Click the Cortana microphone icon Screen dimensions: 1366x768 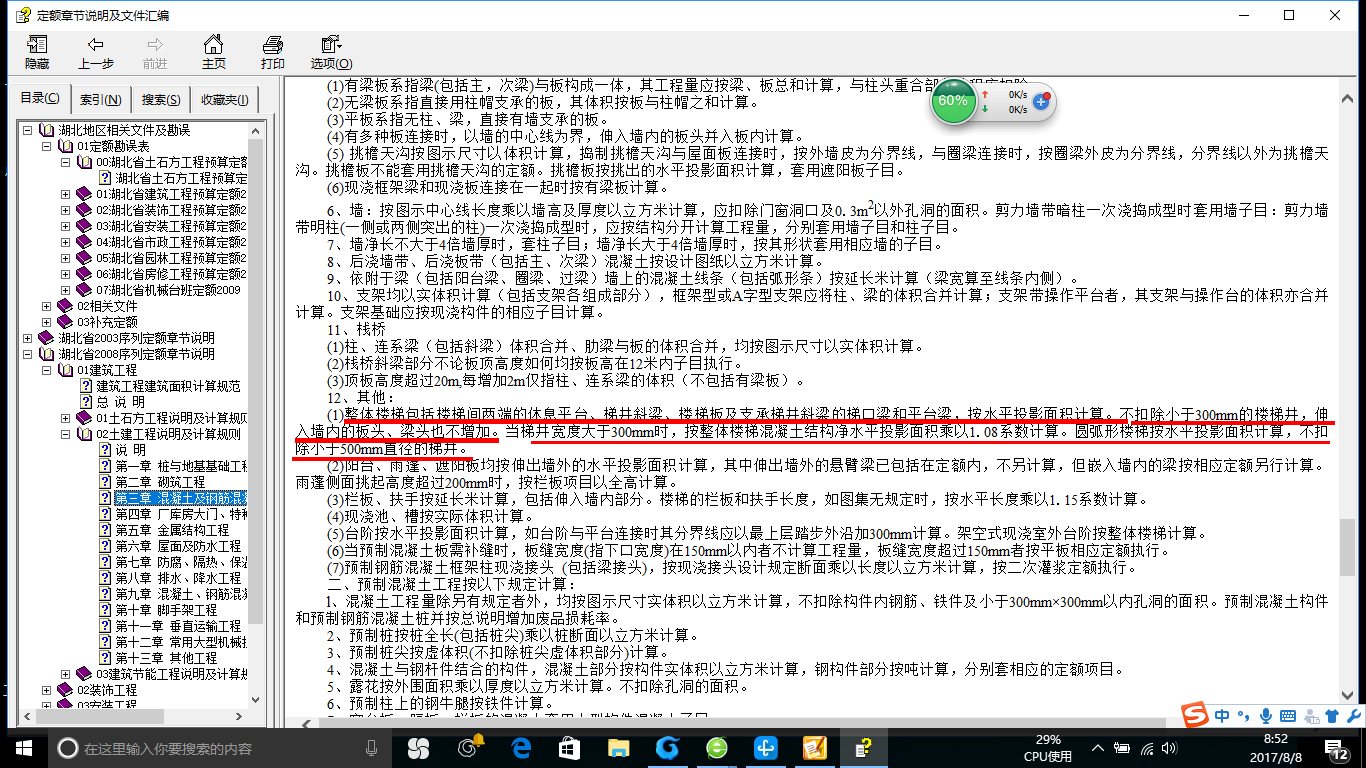point(372,748)
